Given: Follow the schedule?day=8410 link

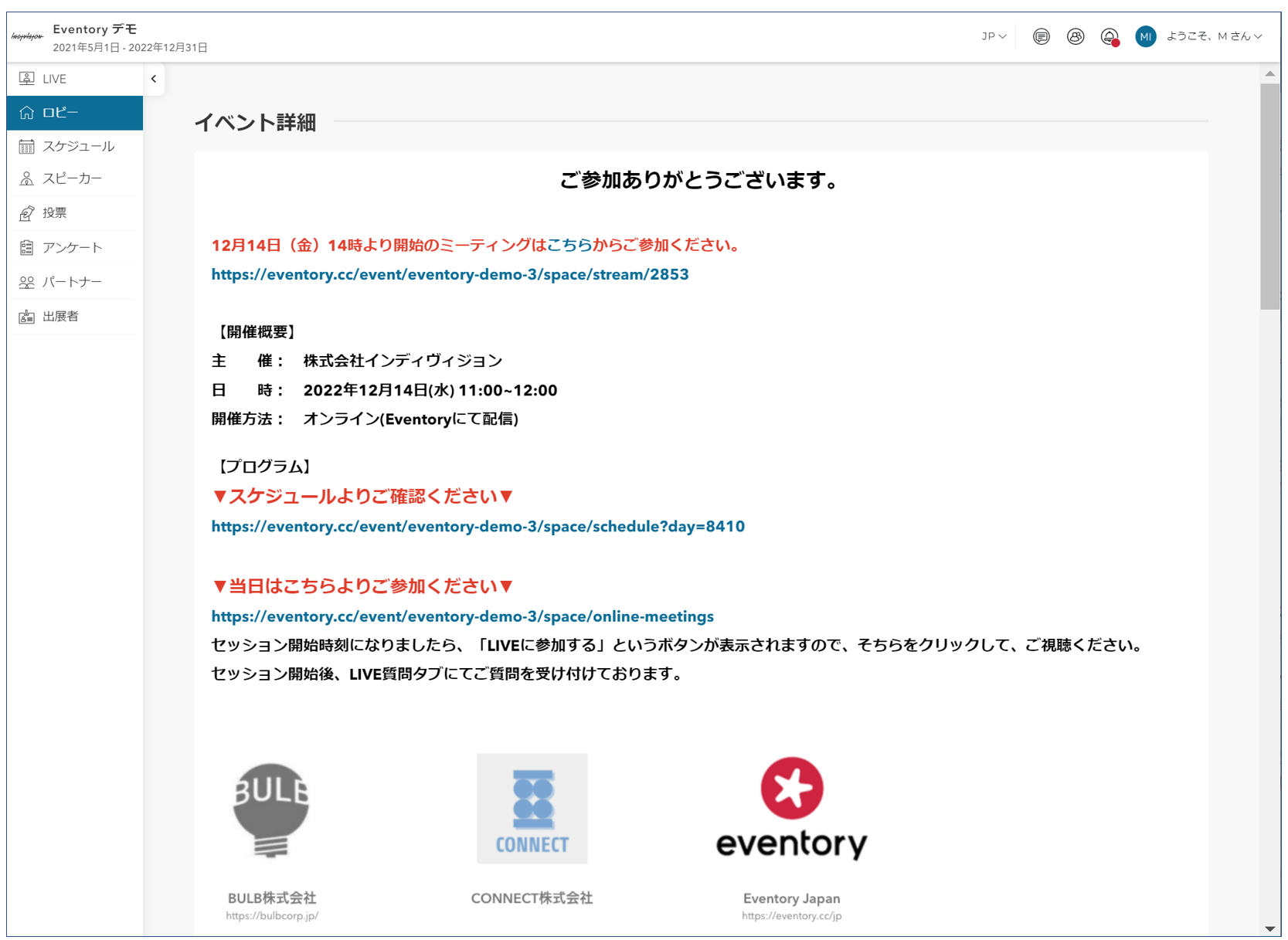Looking at the screenshot, I should (x=477, y=526).
